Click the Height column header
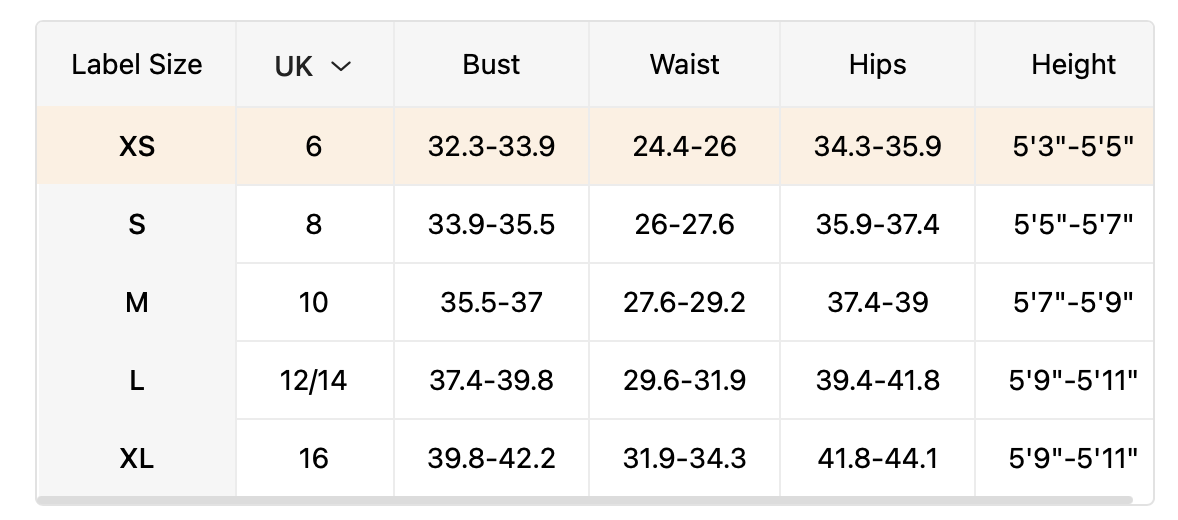 click(1073, 65)
